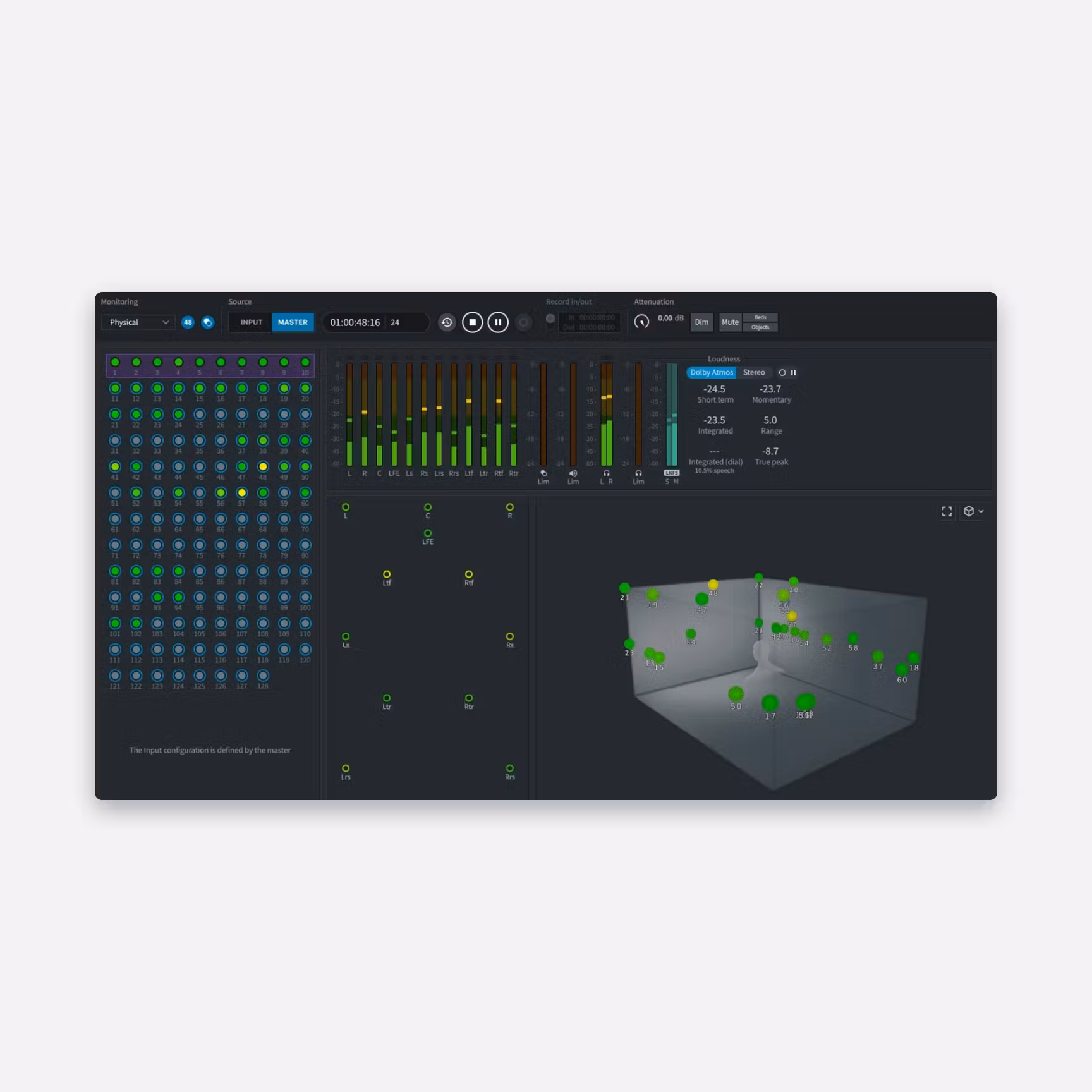This screenshot has width=1092, height=1092.
Task: Toggle the limiter mute icon under the Lim meter
Action: click(573, 473)
